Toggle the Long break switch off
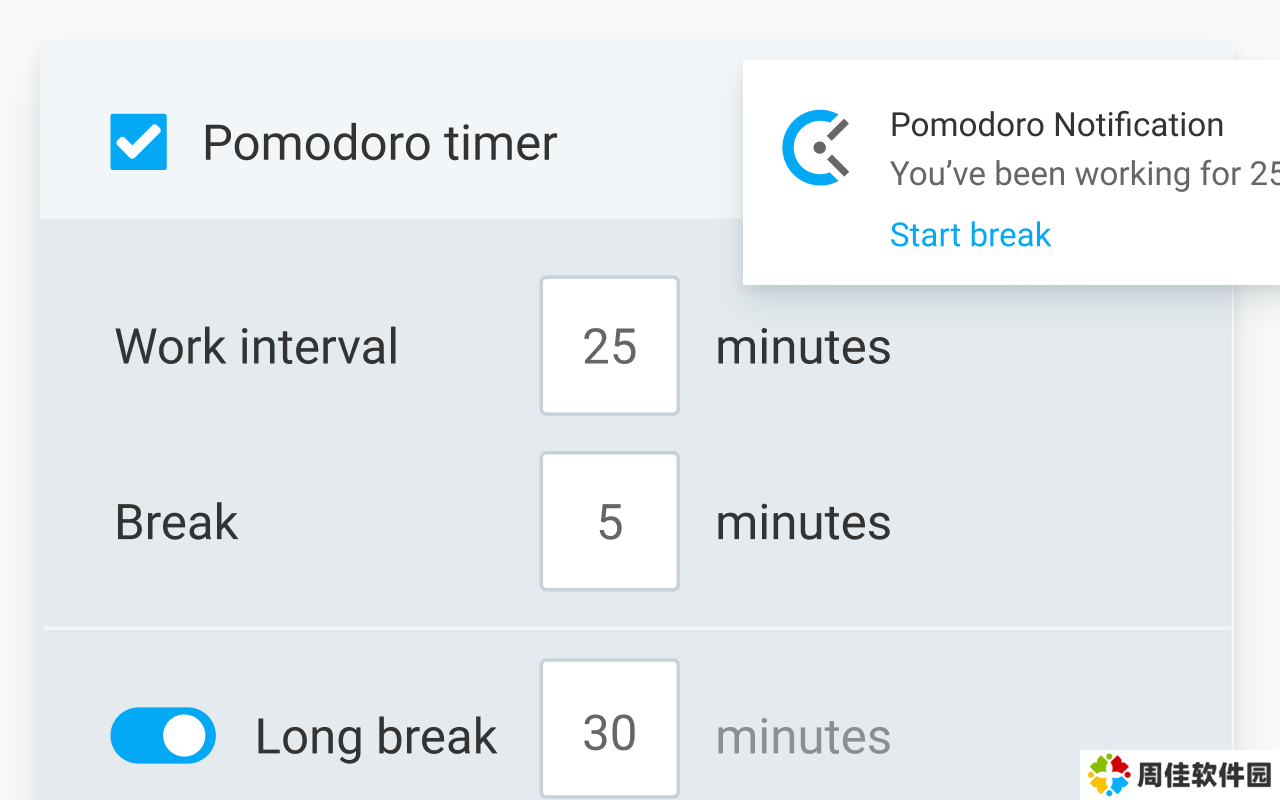Viewport: 1280px width, 800px height. pyautogui.click(x=163, y=736)
